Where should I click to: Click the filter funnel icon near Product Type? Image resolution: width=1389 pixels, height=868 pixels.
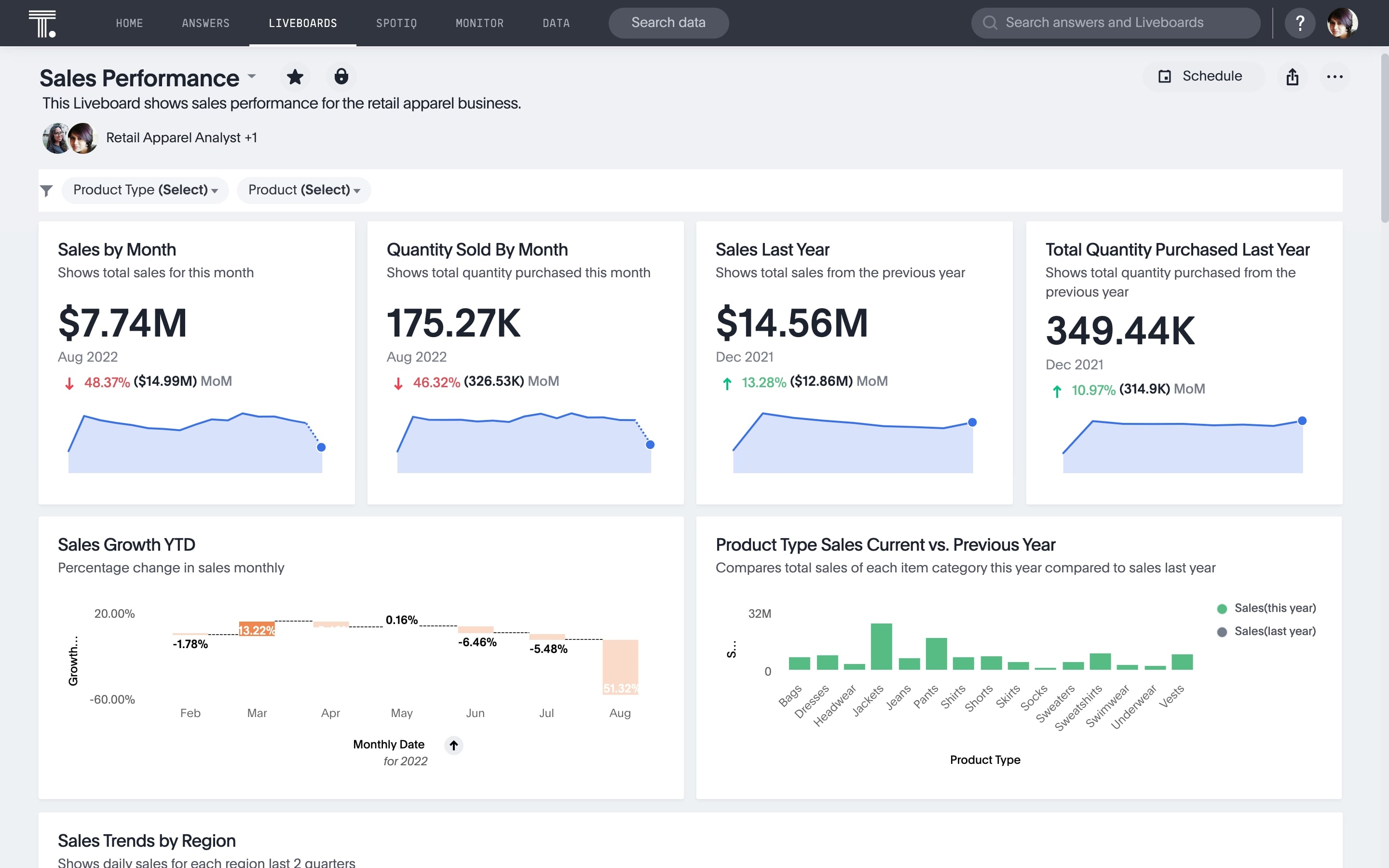46,190
